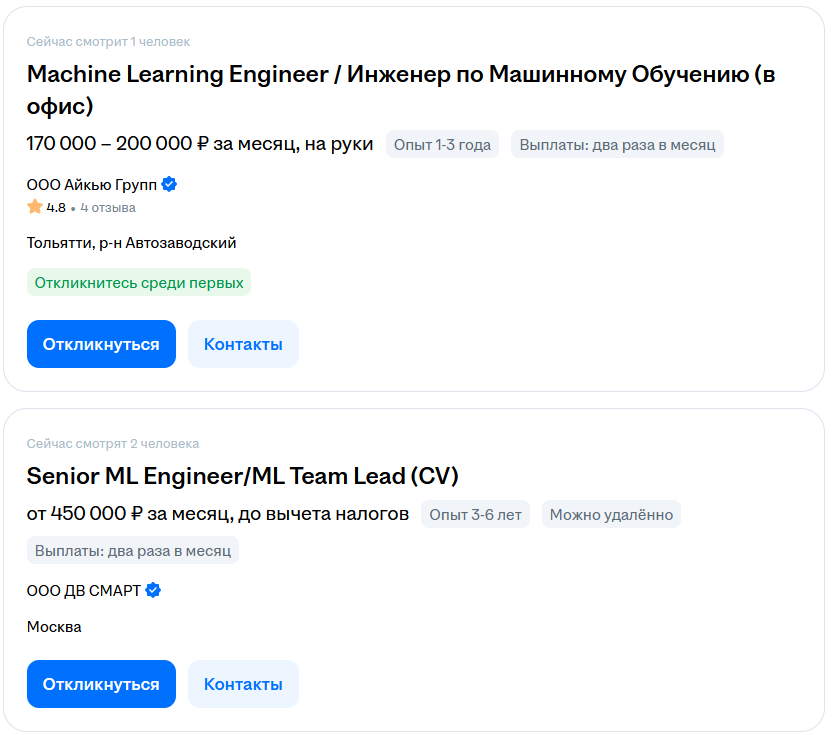
Task: Open ООО Айкью Групп company page
Action: coord(92,185)
